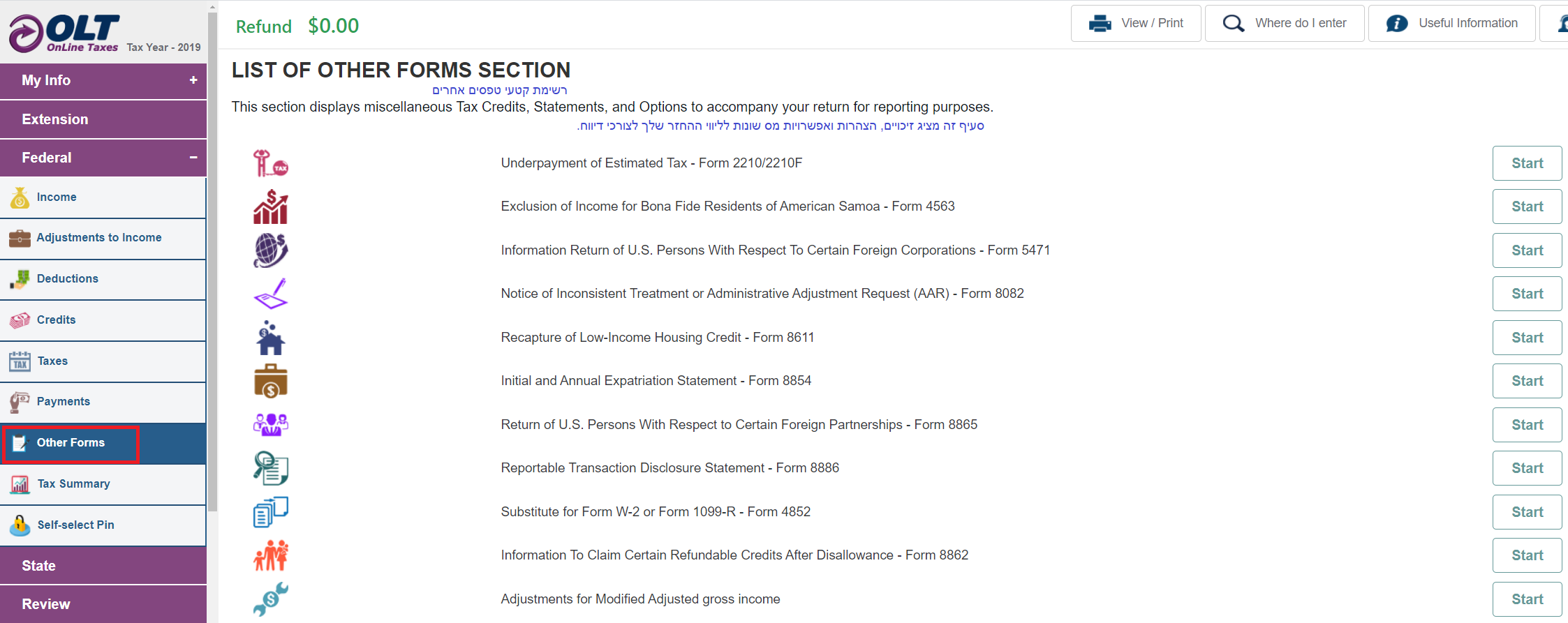This screenshot has height=623, width=1568.
Task: Start Substitute for Form W-2 Form 4852
Action: [x=1527, y=512]
